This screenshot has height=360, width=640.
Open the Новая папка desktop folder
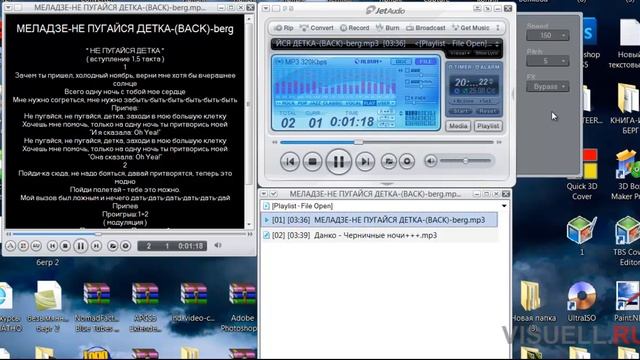533,305
